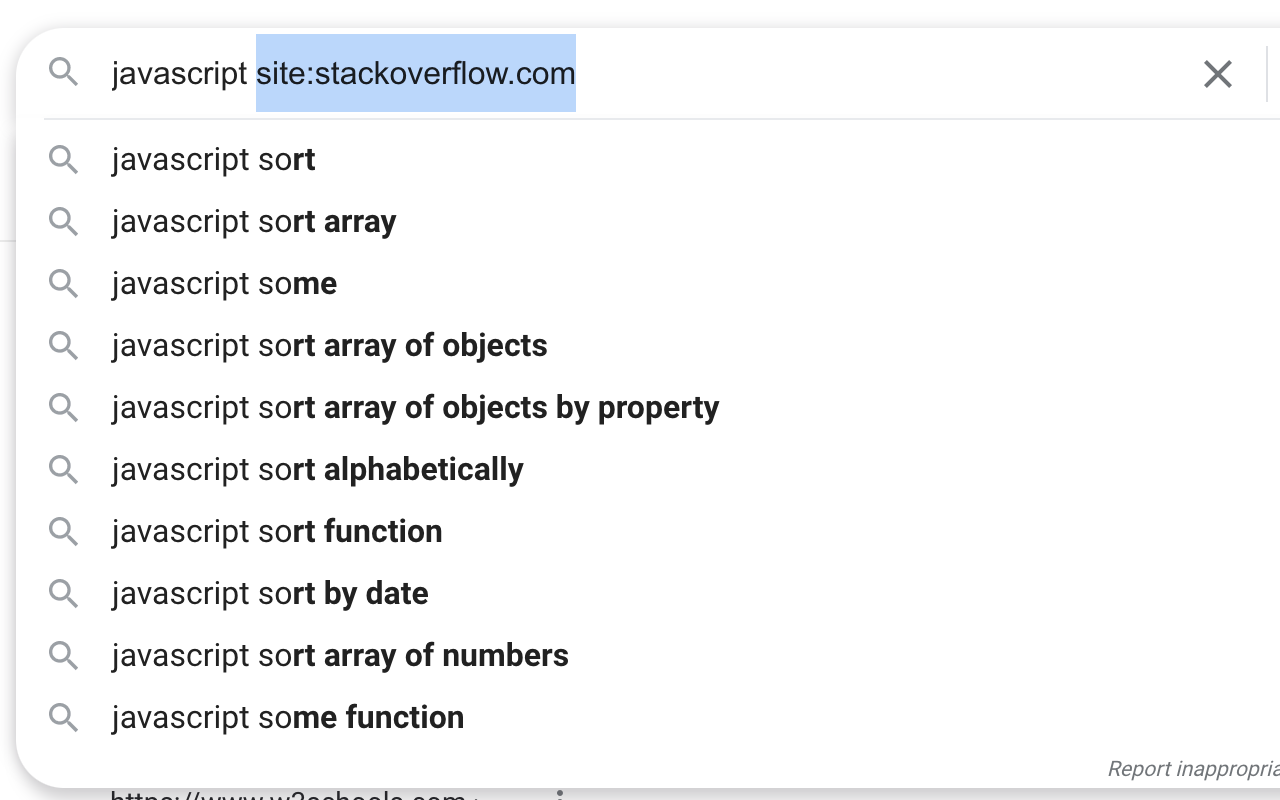The width and height of the screenshot is (1280, 800).
Task: Click magnifier icon beside "javascript sort array"
Action: 64,222
